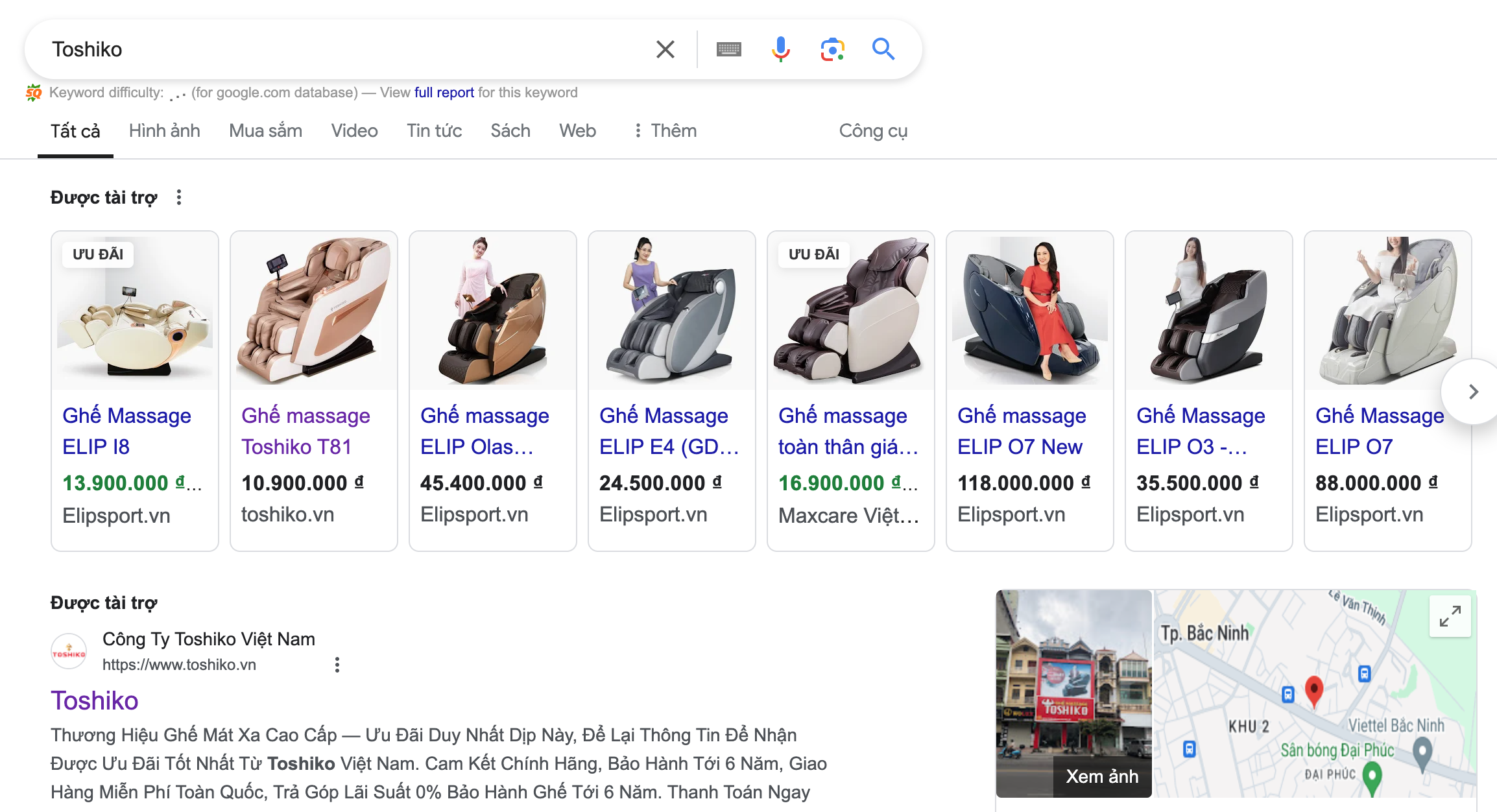Start voice search with microphone
The width and height of the screenshot is (1497, 812).
[780, 49]
